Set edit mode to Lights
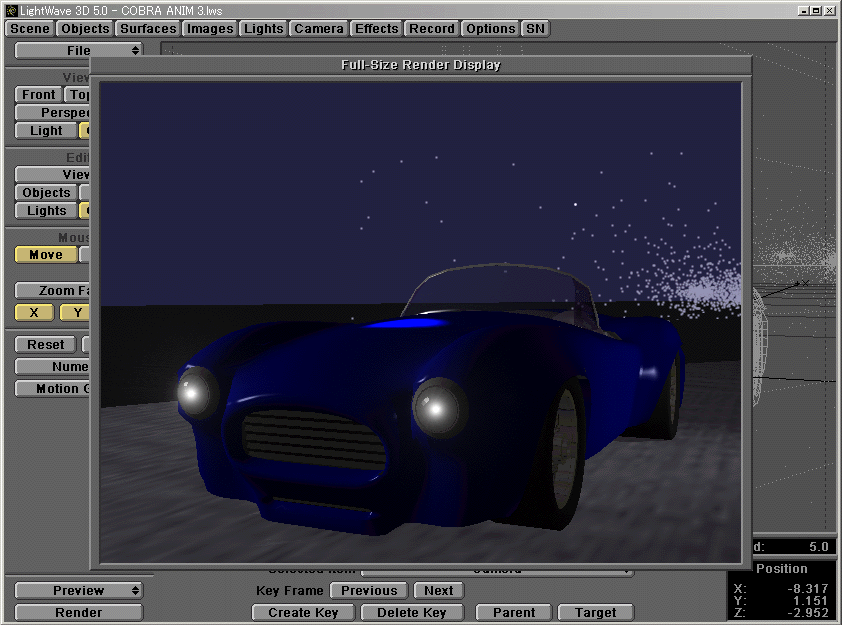The height and width of the screenshot is (625, 842). (45, 211)
